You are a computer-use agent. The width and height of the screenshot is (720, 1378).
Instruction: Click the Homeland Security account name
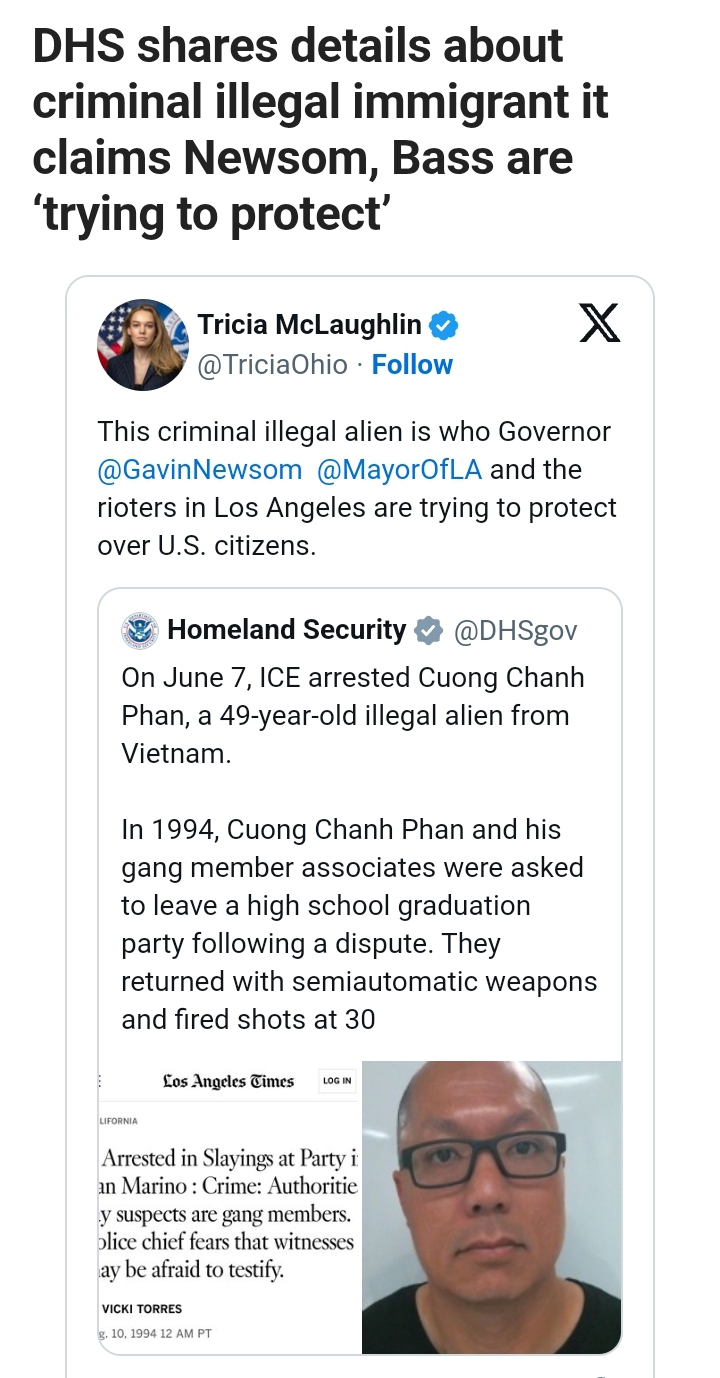tap(287, 630)
